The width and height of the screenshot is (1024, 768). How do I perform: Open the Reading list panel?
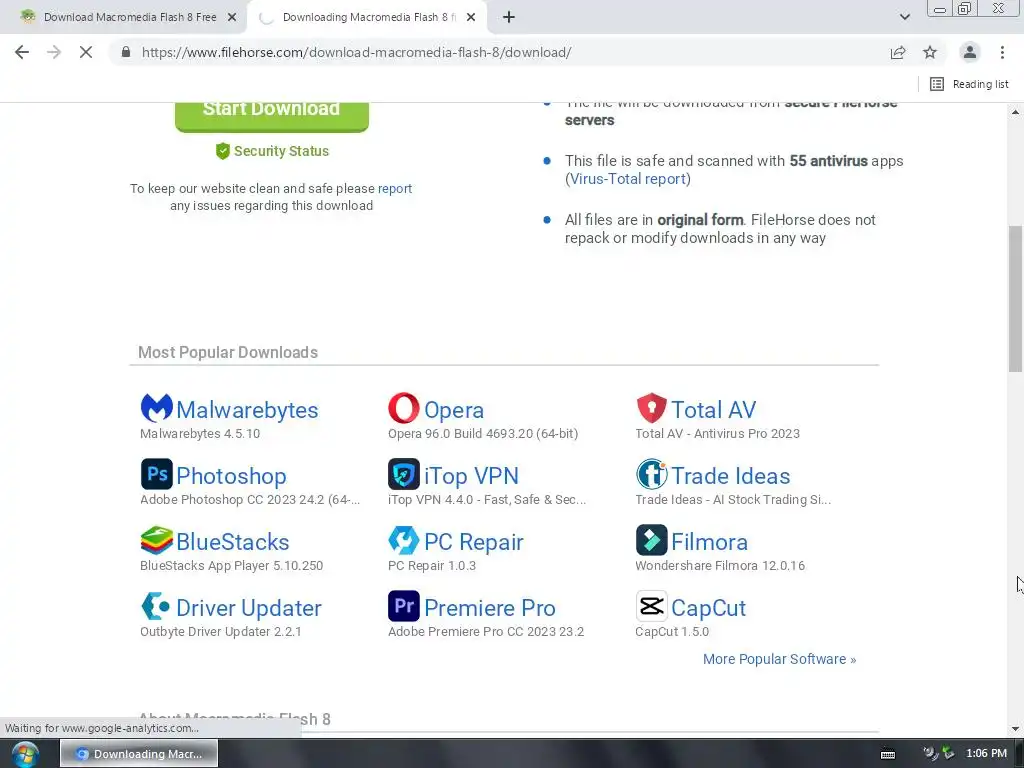969,84
